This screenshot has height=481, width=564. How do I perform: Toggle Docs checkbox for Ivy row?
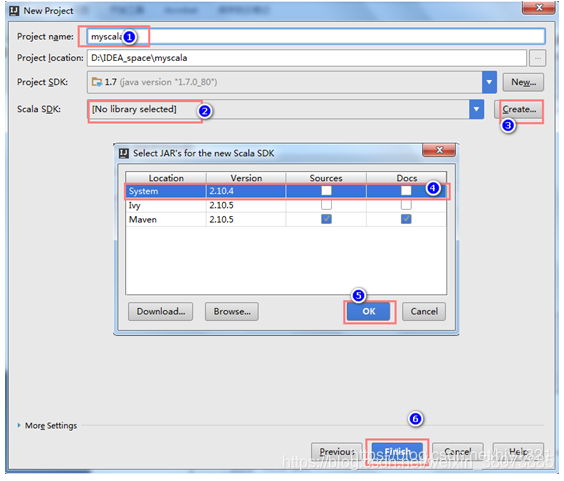406,205
